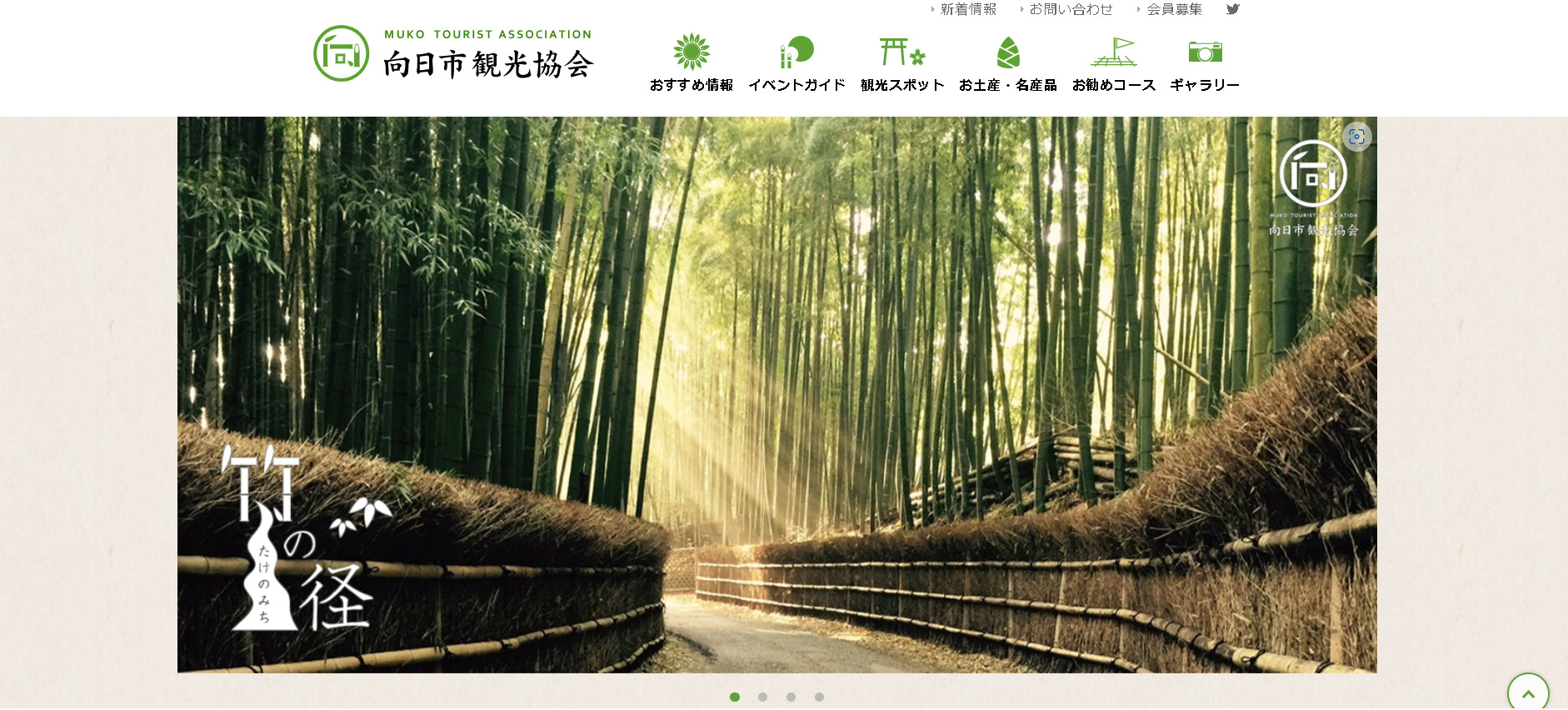
Task: Open the イベントガイド menu item
Action: [796, 85]
